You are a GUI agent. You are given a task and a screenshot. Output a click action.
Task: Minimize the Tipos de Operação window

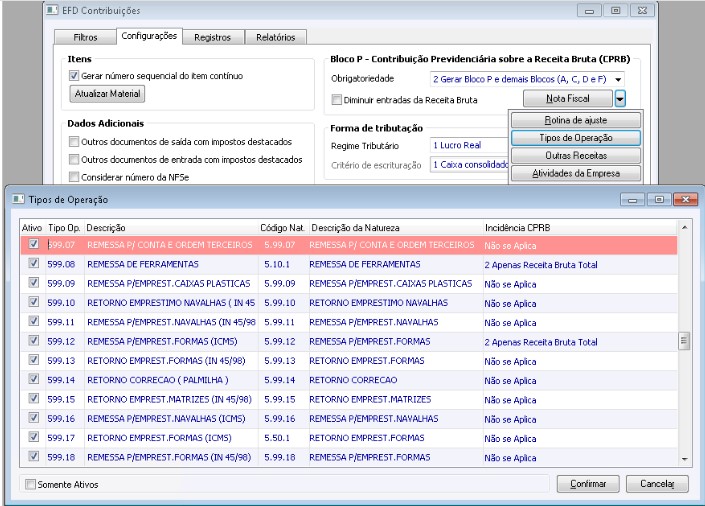(633, 199)
